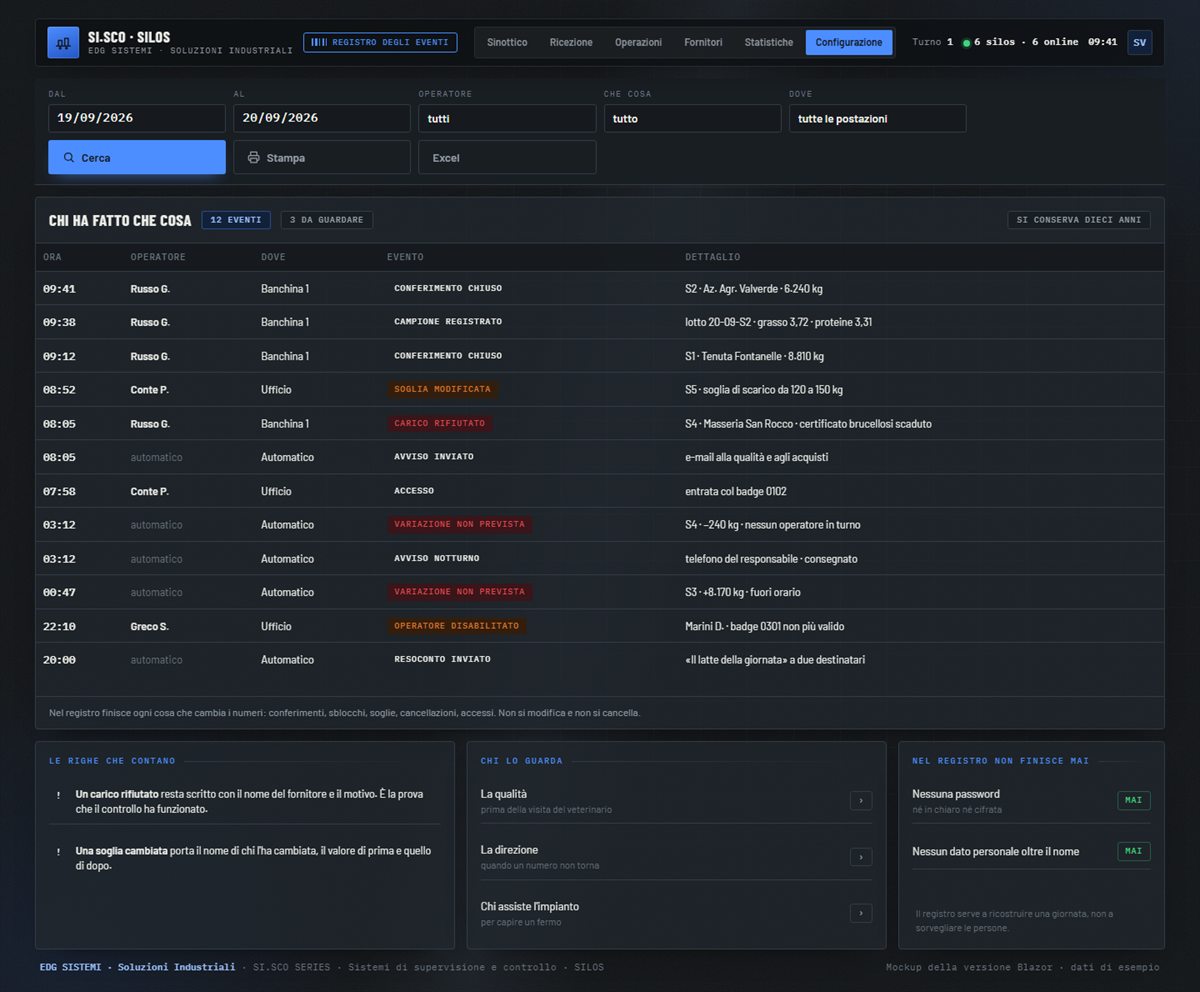
Task: Click the Soglia modificata event badge
Action: pos(442,389)
